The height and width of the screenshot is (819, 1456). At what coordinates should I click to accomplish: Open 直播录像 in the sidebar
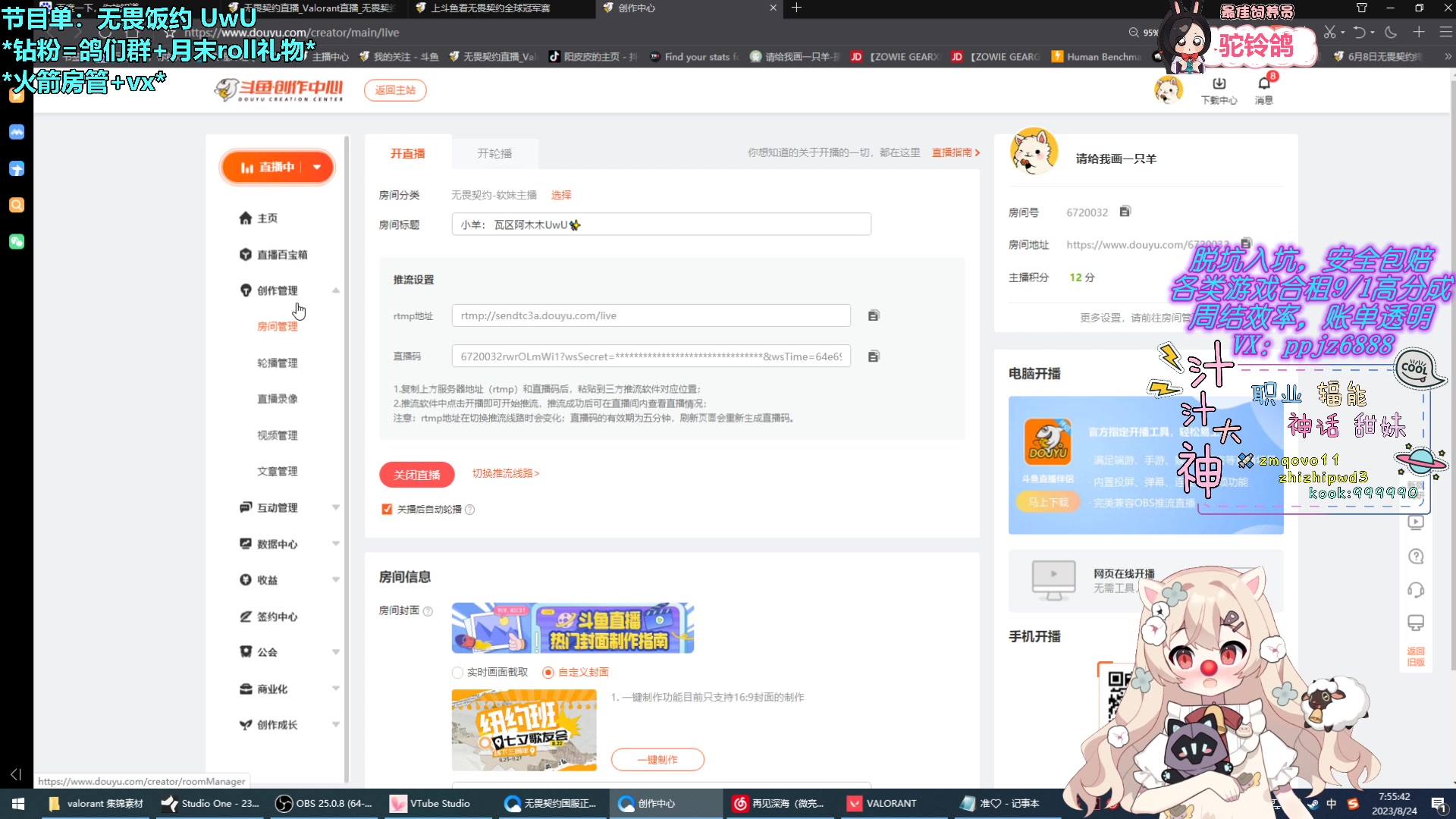278,400
